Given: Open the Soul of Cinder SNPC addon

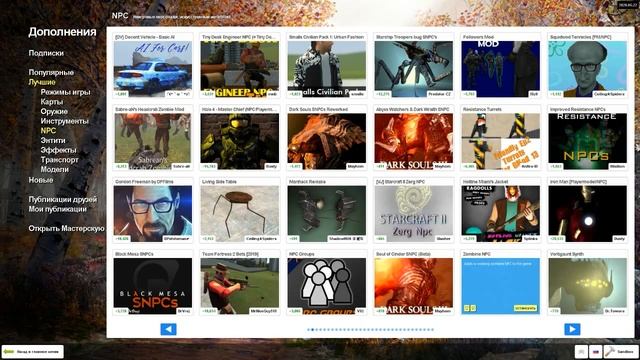Looking at the screenshot, I should 413,286.
